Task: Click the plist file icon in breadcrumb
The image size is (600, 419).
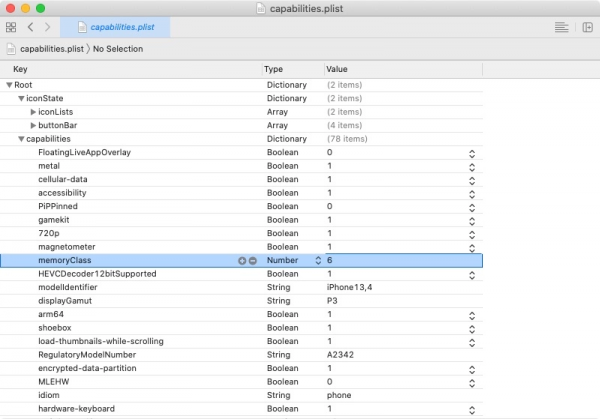Action: click(11, 48)
